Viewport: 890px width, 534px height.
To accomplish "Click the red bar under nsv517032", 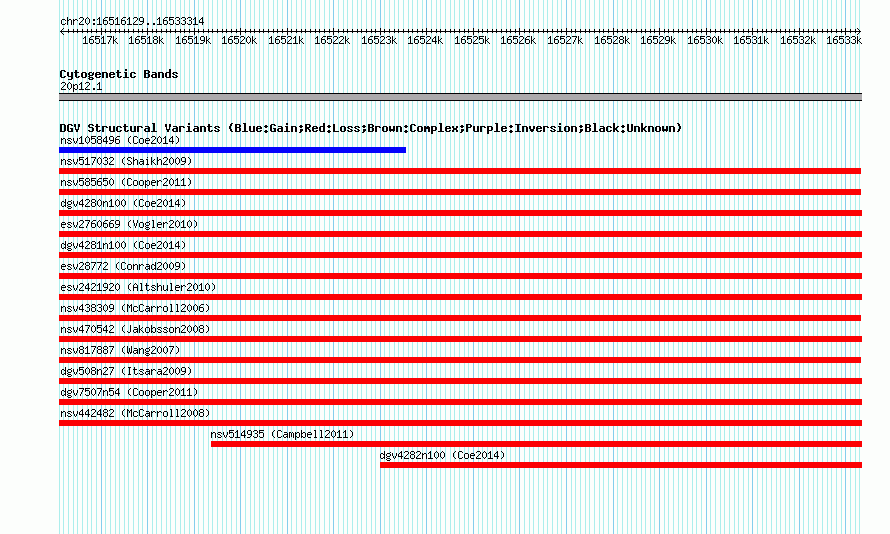I will 460,171.
